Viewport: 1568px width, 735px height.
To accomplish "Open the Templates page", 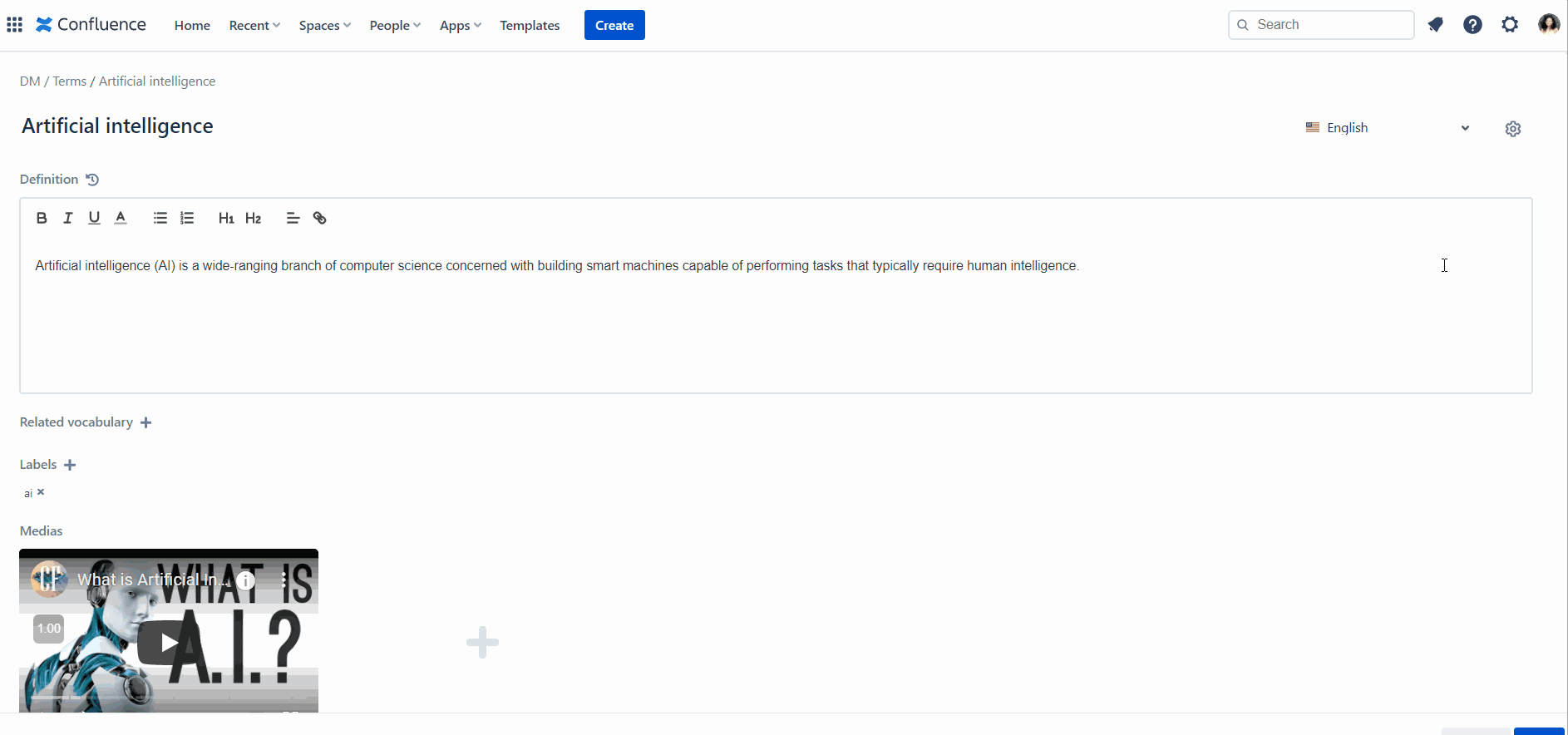I will pyautogui.click(x=530, y=25).
